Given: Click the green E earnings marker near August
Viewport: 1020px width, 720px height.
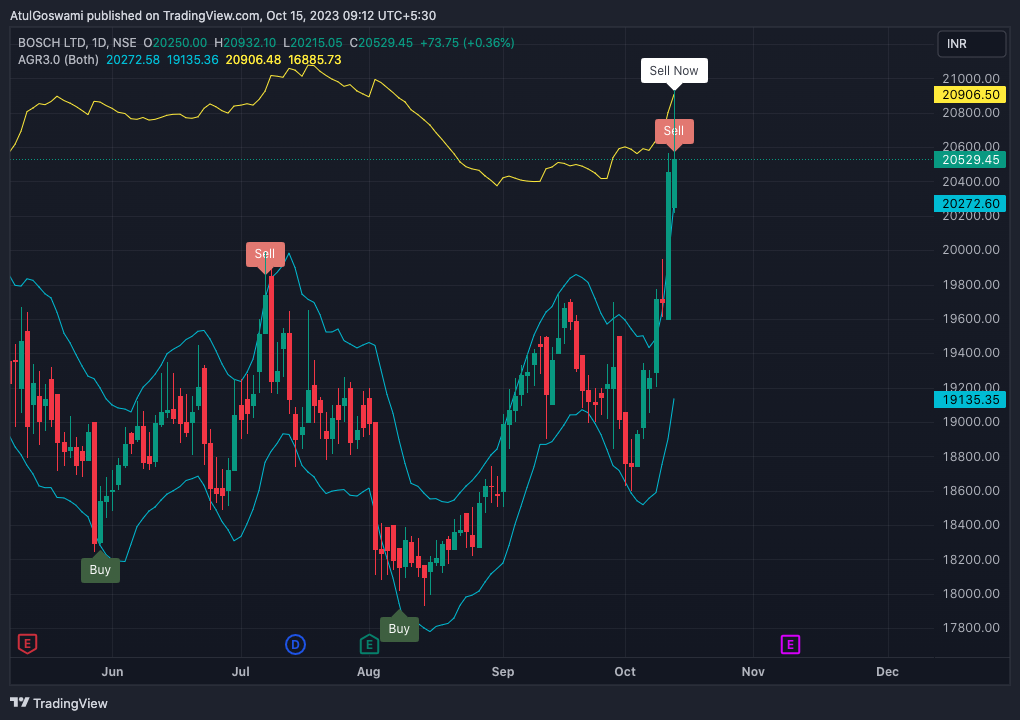Looking at the screenshot, I should (x=369, y=645).
